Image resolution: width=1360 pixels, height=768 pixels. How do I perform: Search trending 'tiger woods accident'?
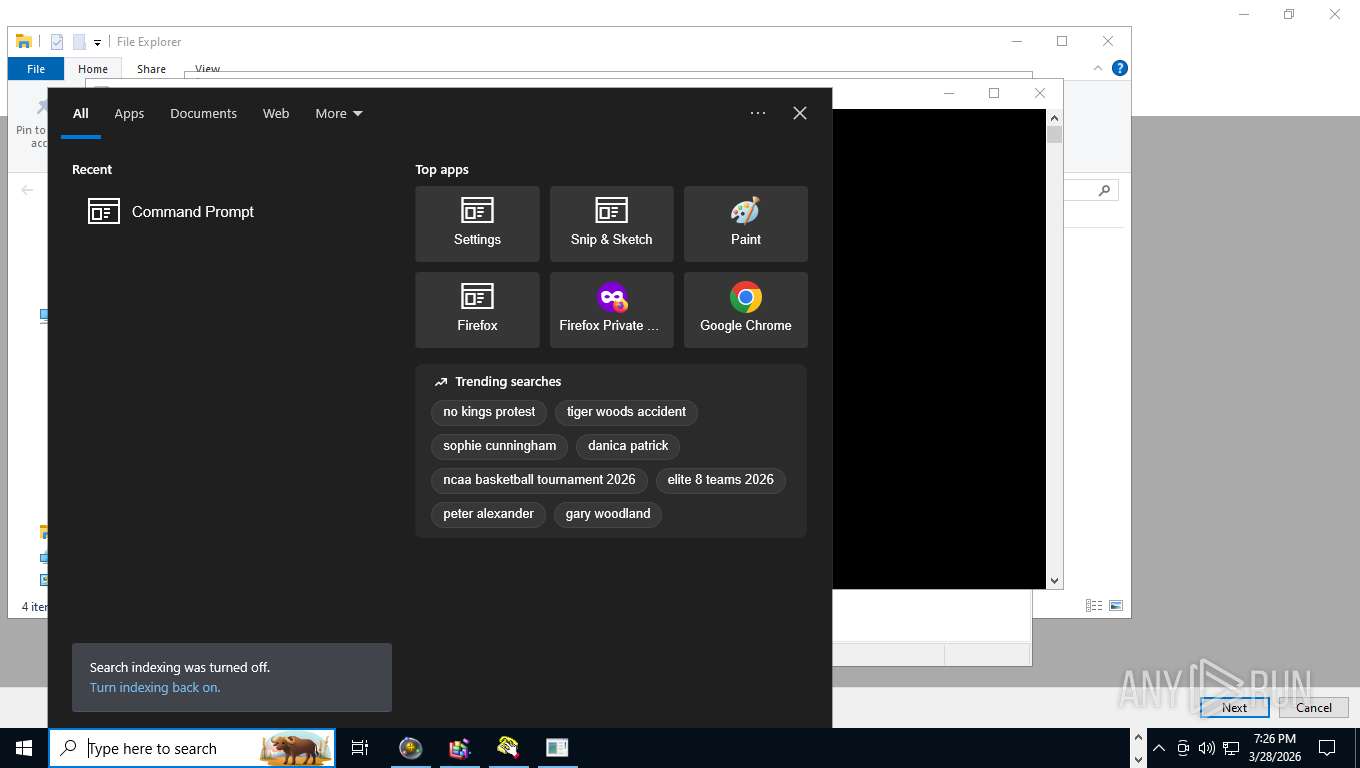(626, 412)
